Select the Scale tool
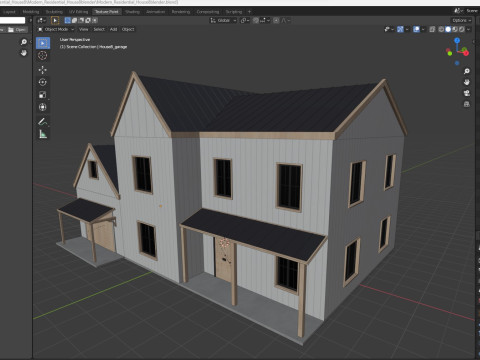480x360 pixels. tap(43, 95)
